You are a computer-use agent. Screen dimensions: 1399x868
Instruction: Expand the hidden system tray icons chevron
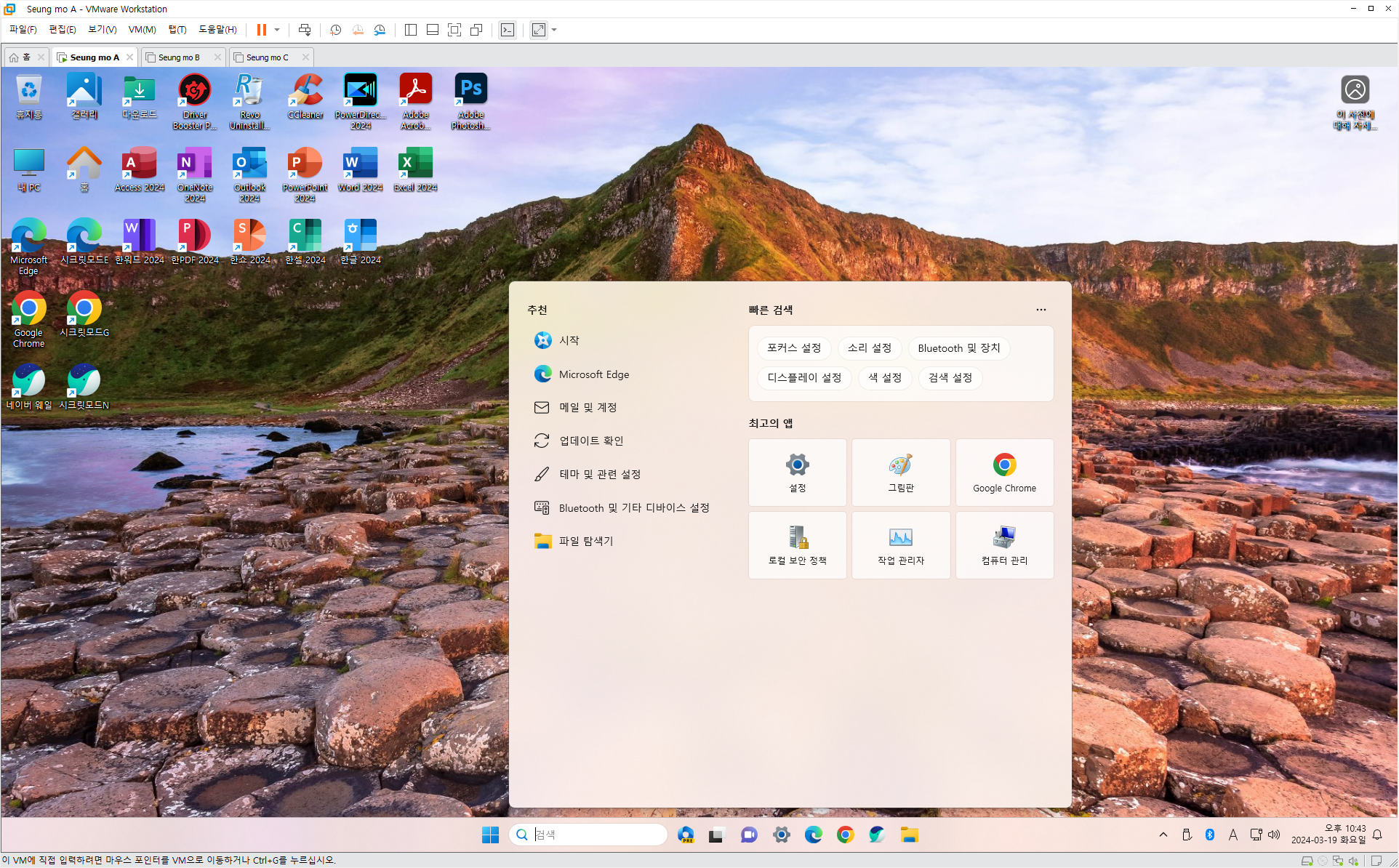pos(1163,835)
